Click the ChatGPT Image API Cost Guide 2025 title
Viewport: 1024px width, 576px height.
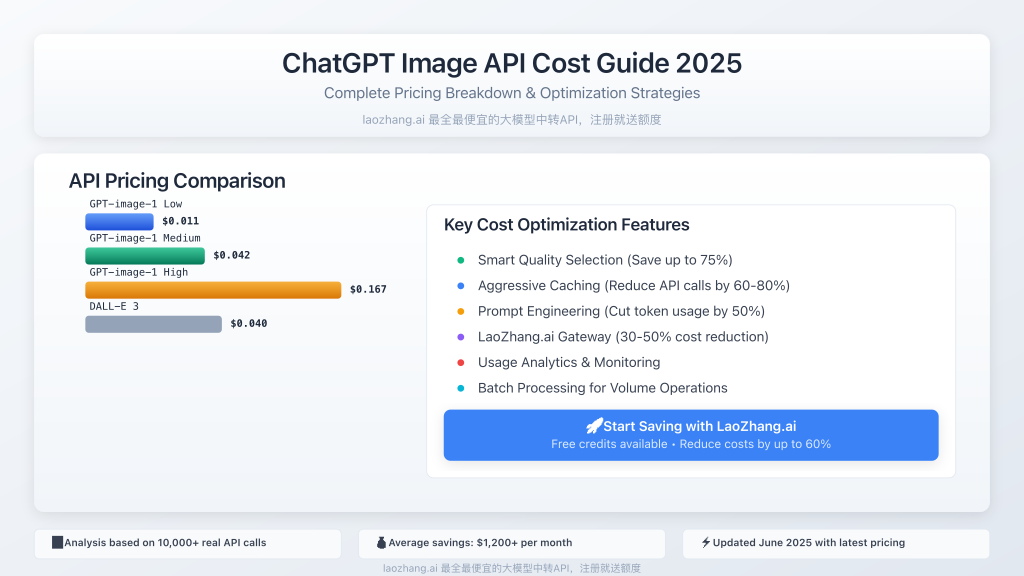pyautogui.click(x=512, y=63)
